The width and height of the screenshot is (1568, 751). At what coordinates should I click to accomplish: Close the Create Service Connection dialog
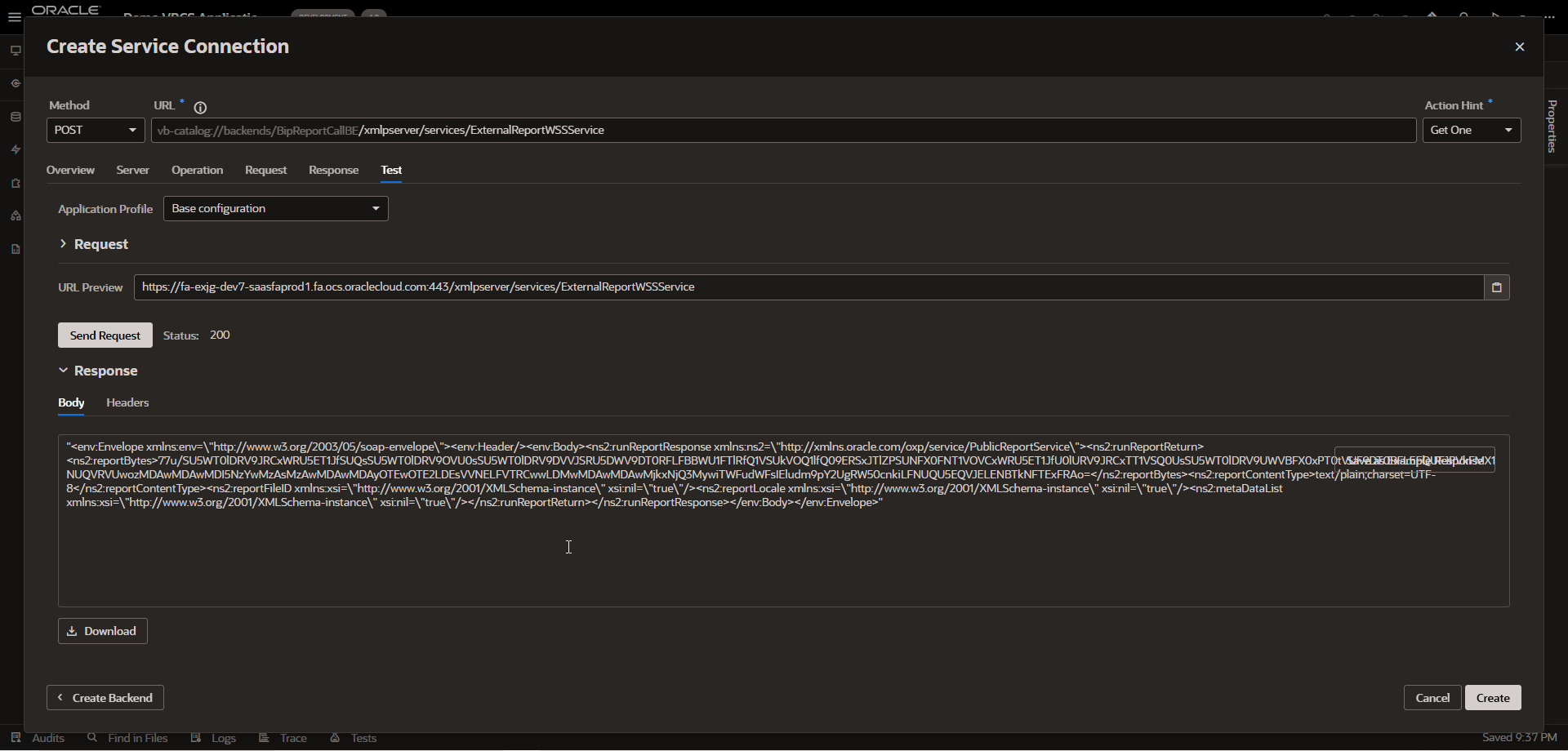point(1519,47)
